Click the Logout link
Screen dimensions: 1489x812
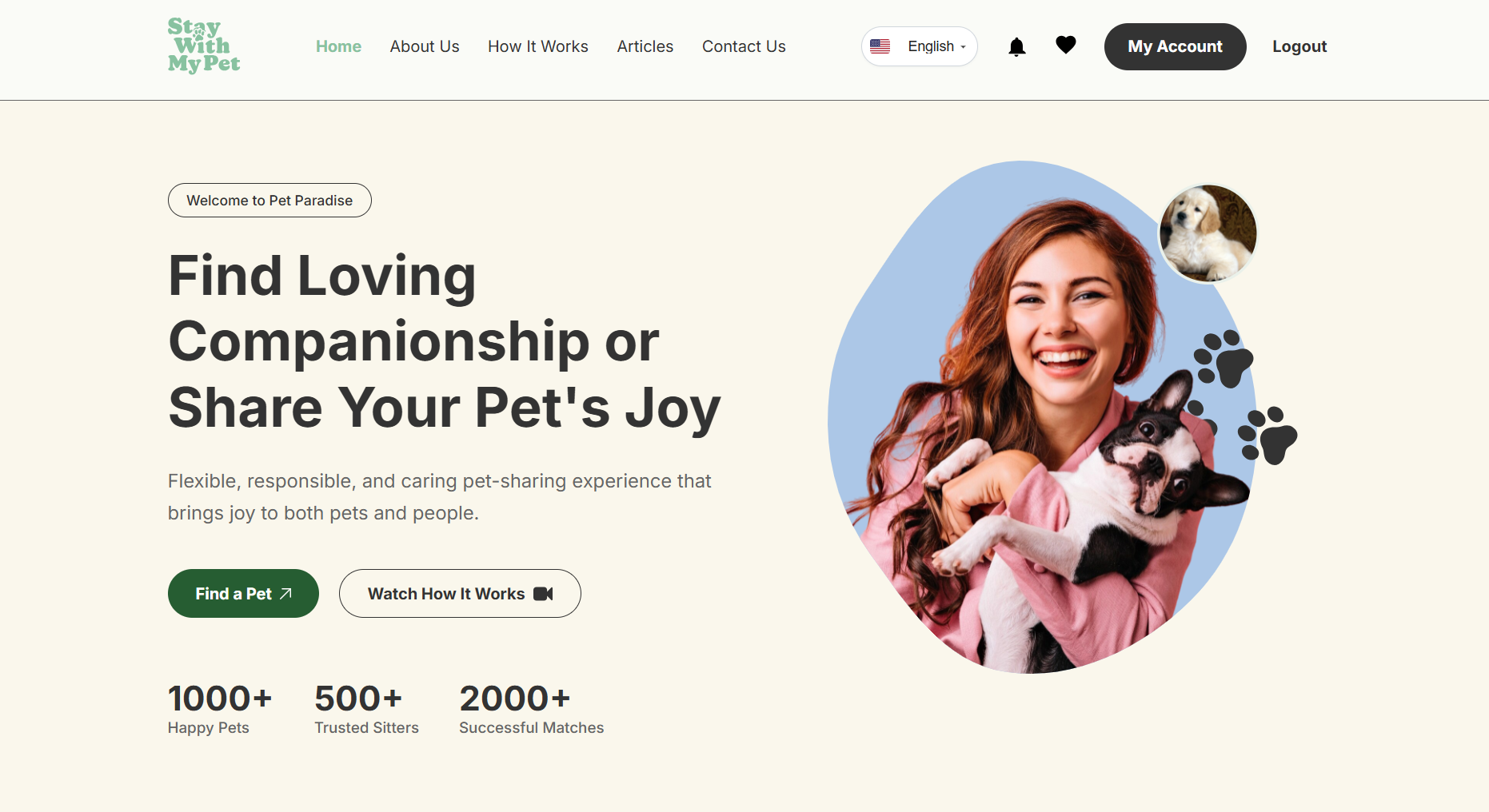(1299, 46)
